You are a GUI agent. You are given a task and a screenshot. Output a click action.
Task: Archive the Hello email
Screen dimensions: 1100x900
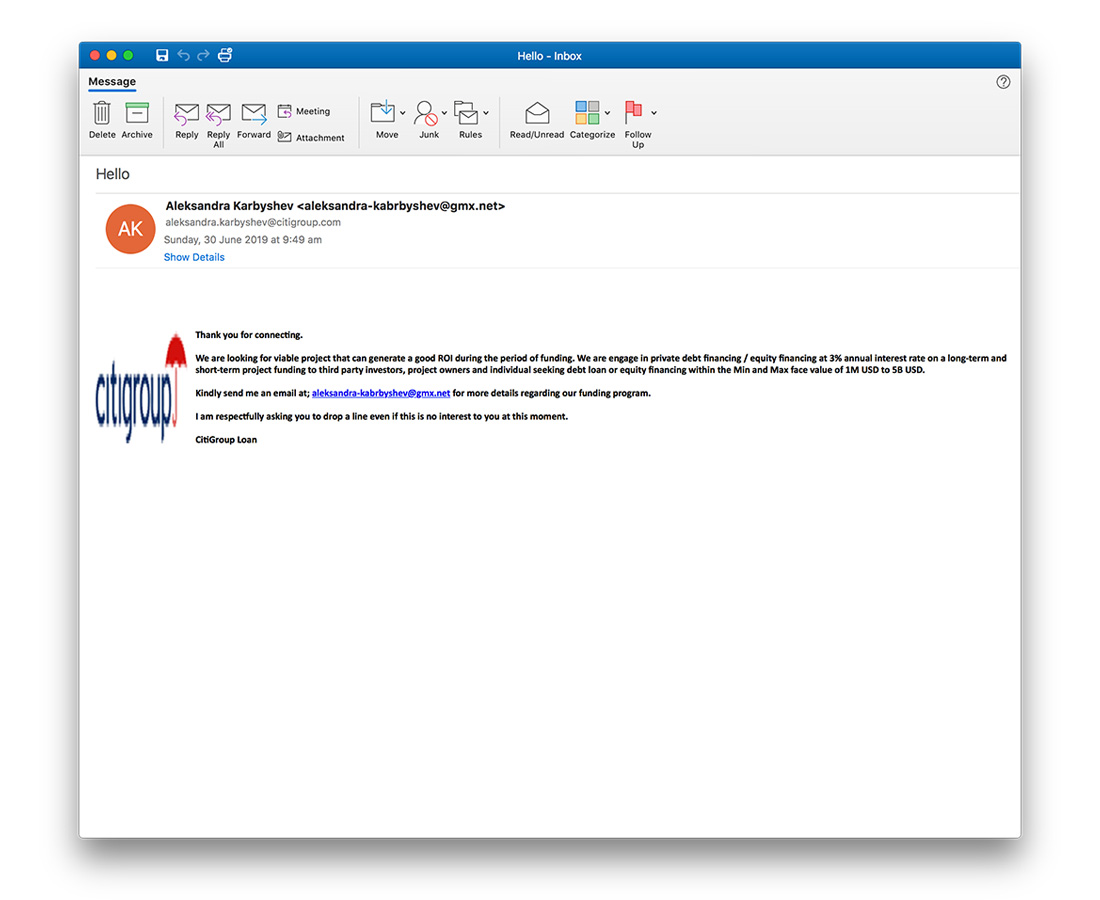click(x=137, y=119)
